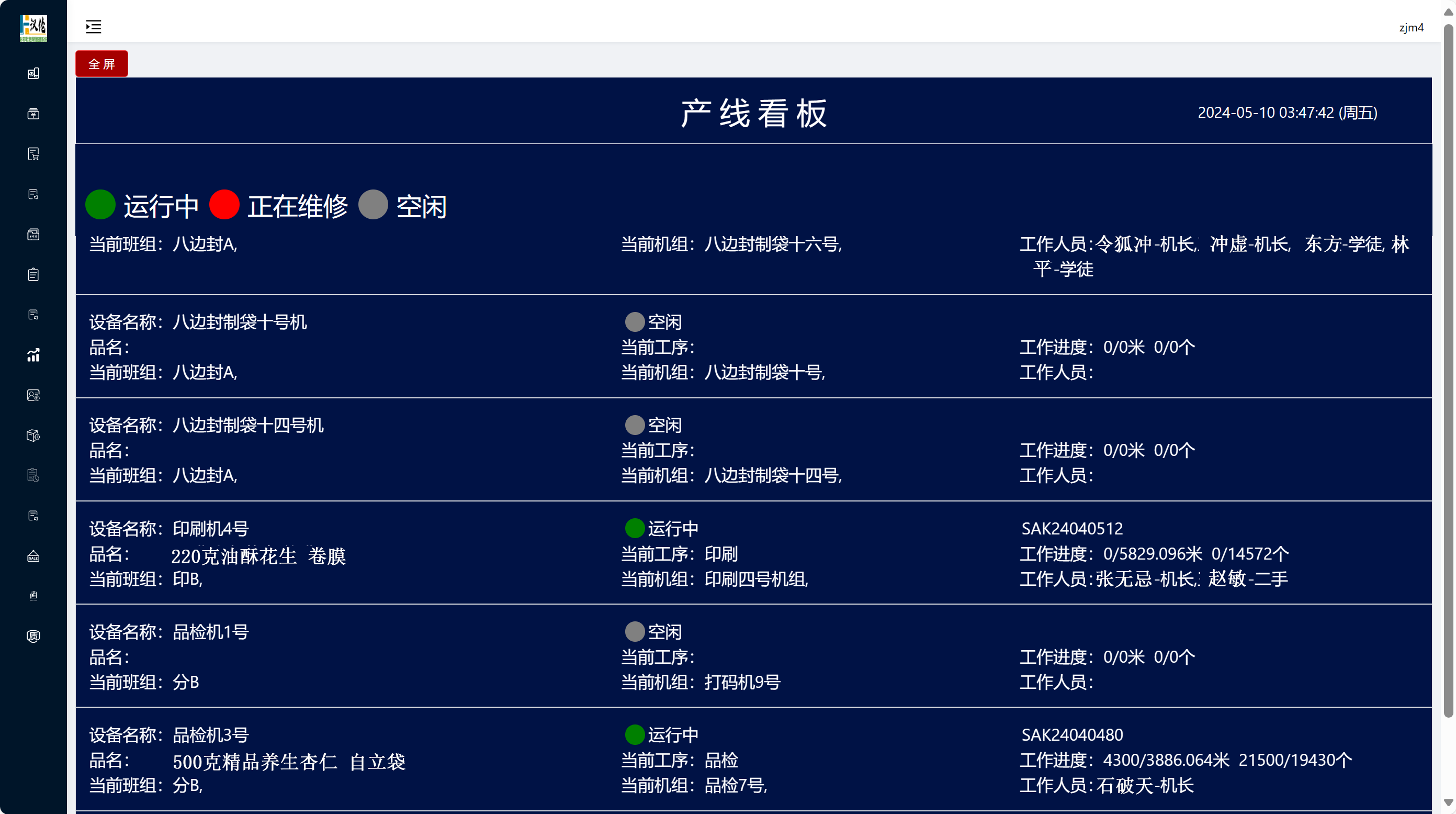This screenshot has width=1456, height=814.
Task: Click the company logo in the sidebar
Action: [33, 28]
